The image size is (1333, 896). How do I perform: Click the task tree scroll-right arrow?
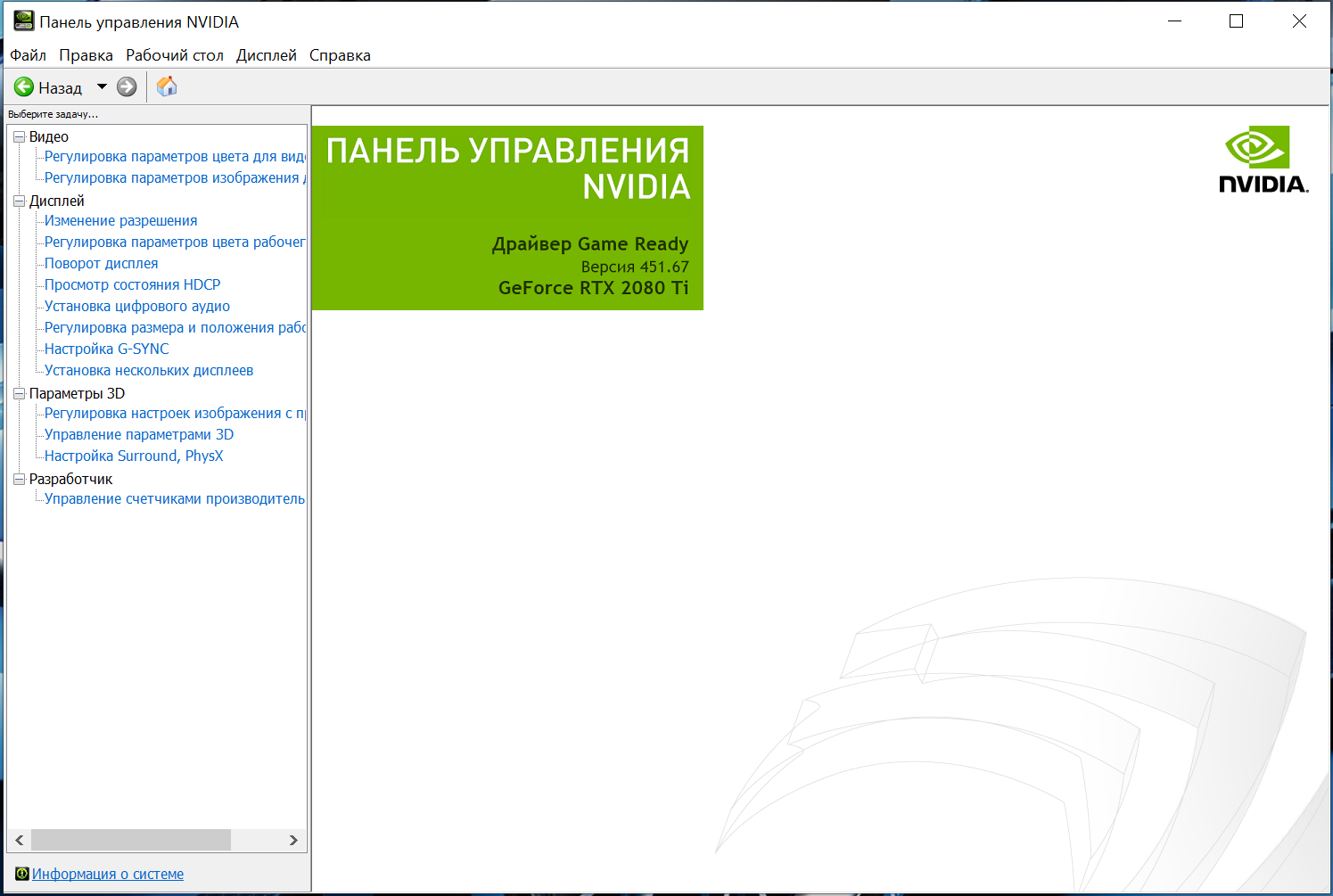click(293, 840)
